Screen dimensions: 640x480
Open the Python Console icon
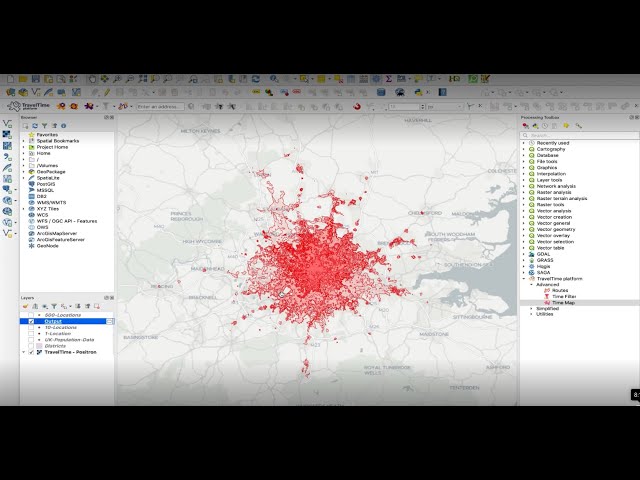click(x=418, y=92)
